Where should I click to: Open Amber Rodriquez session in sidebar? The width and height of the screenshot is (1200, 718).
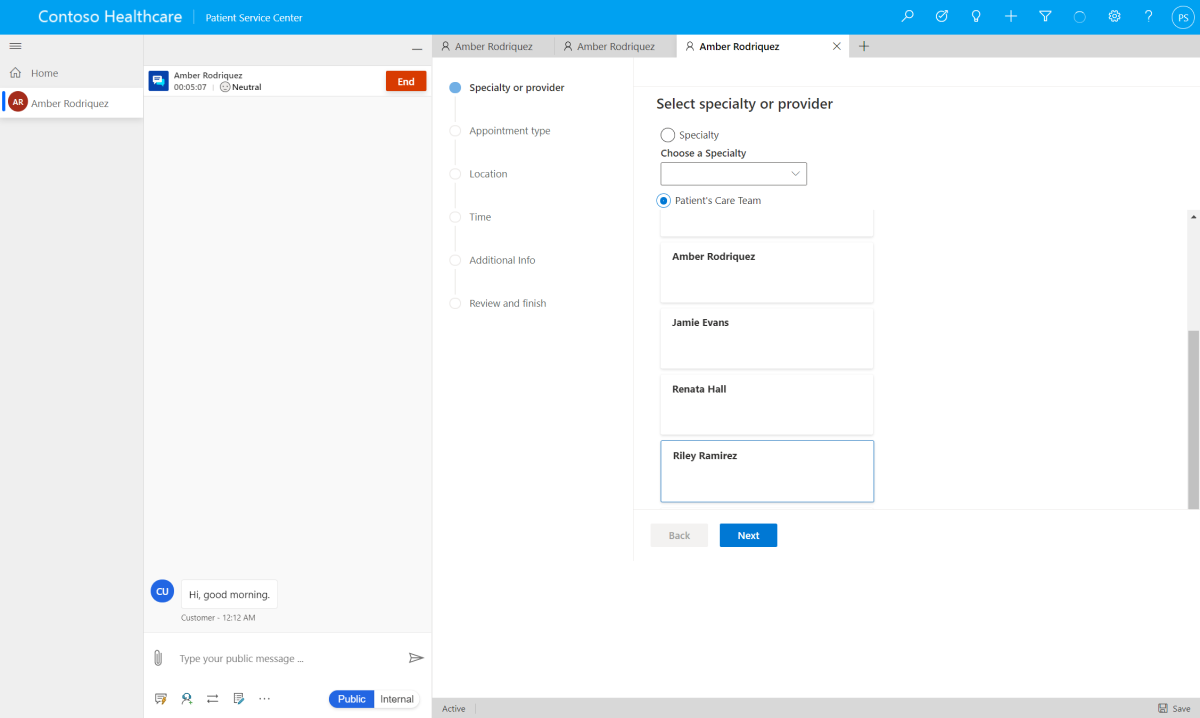click(72, 103)
